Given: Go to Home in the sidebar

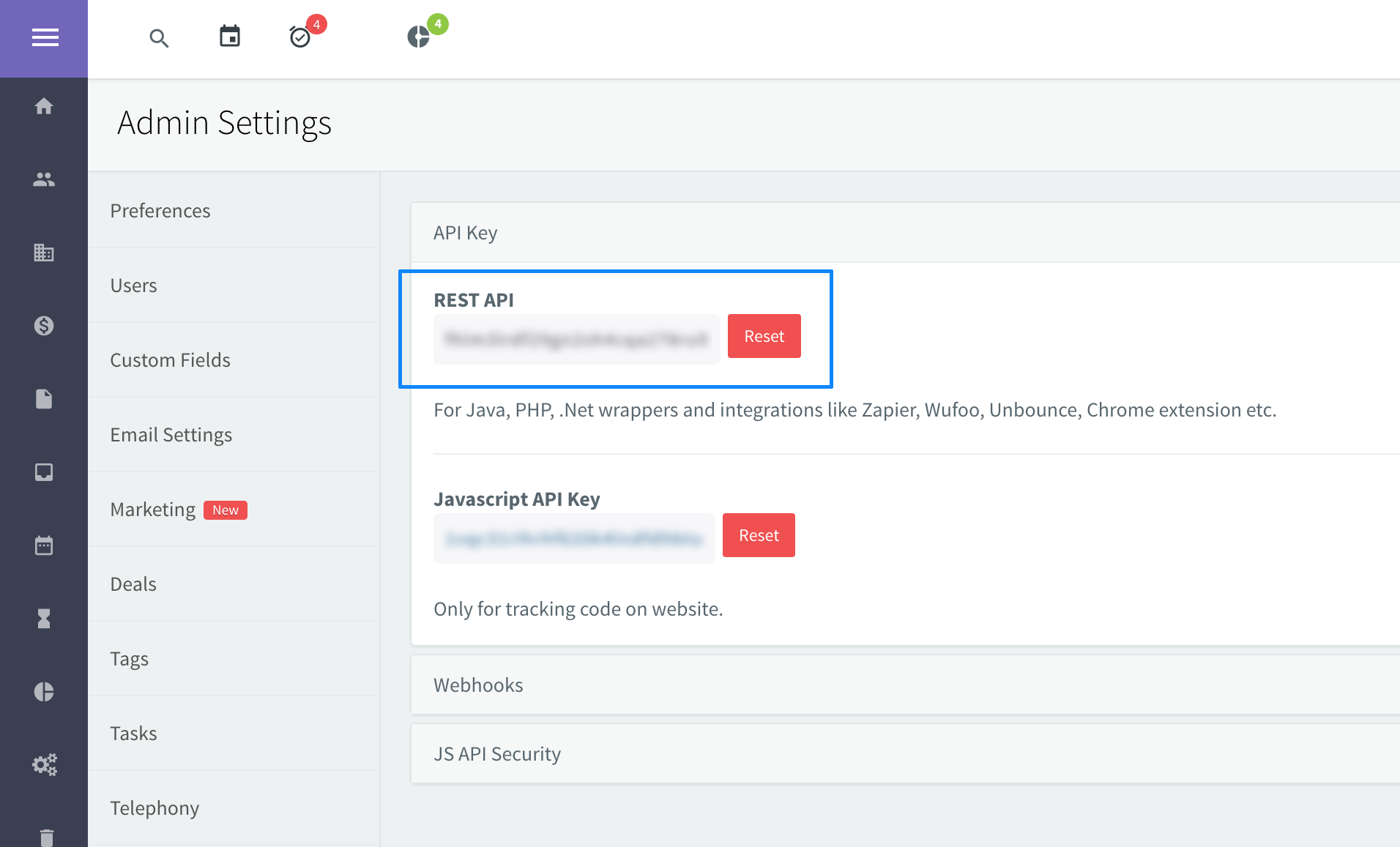Looking at the screenshot, I should 44,107.
